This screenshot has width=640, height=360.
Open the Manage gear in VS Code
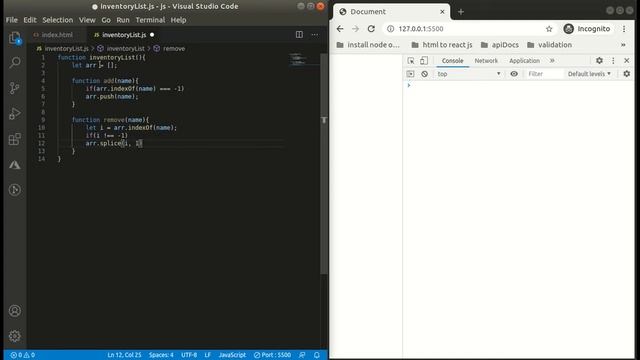point(15,336)
